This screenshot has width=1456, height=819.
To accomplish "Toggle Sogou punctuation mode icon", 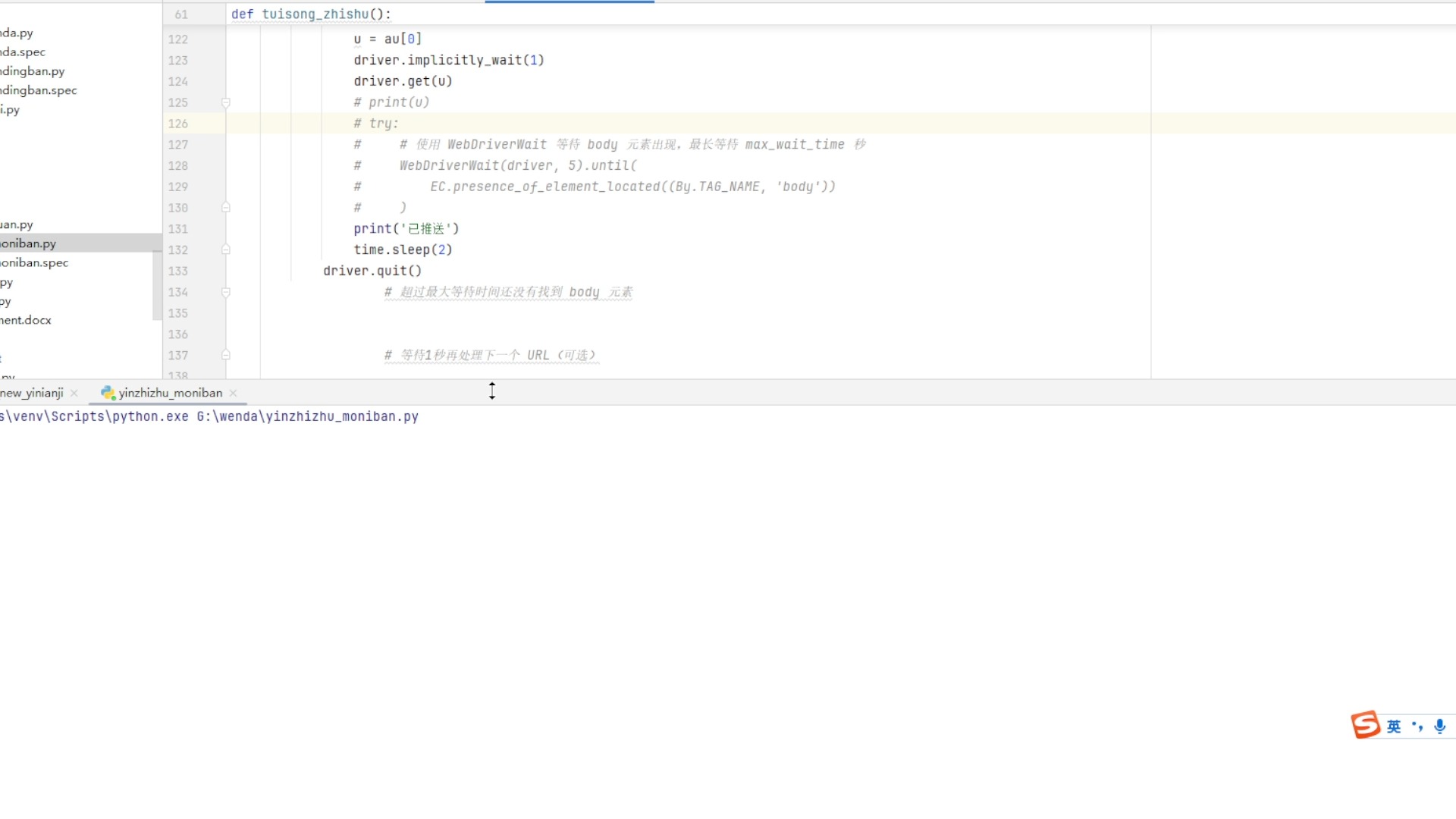I will point(1417,726).
